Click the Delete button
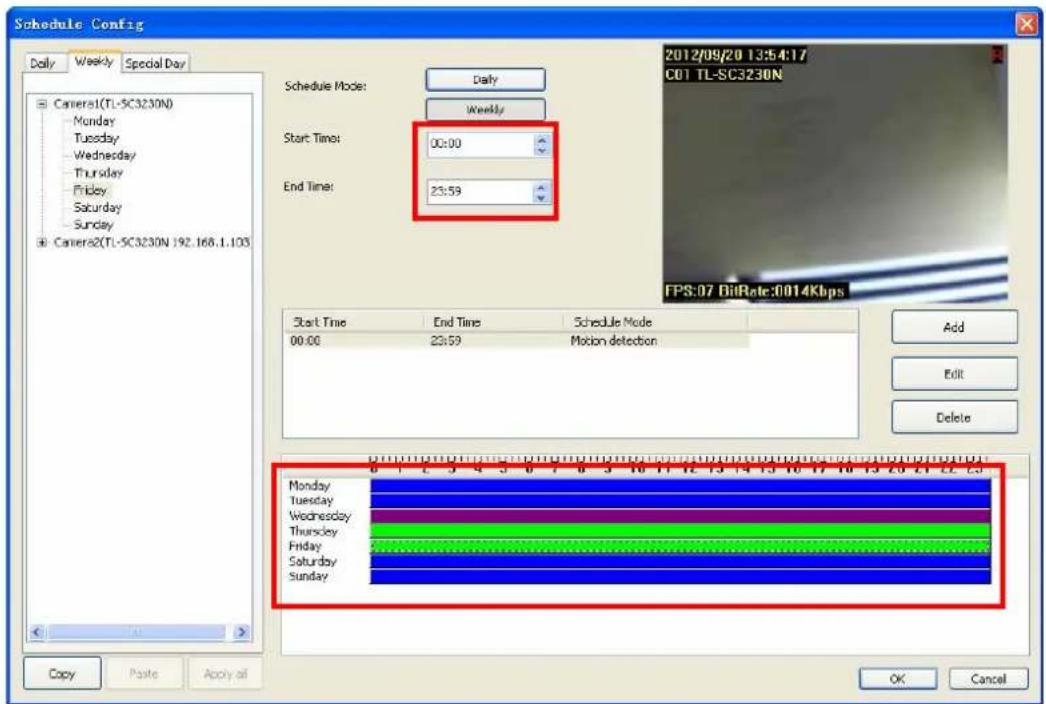Screen dimensions: 1046x704 click(x=954, y=418)
